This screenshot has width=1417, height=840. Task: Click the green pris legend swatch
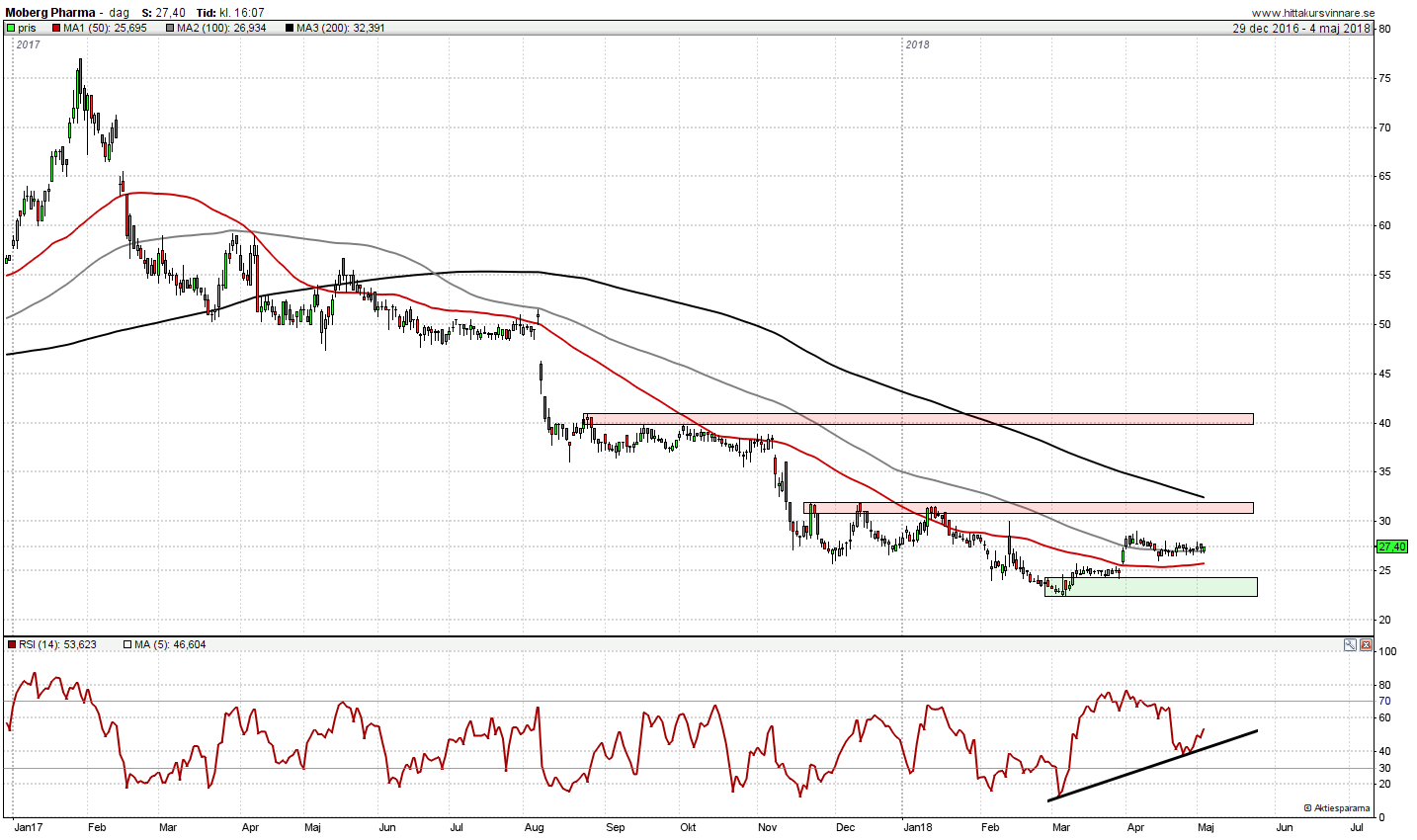(12, 29)
